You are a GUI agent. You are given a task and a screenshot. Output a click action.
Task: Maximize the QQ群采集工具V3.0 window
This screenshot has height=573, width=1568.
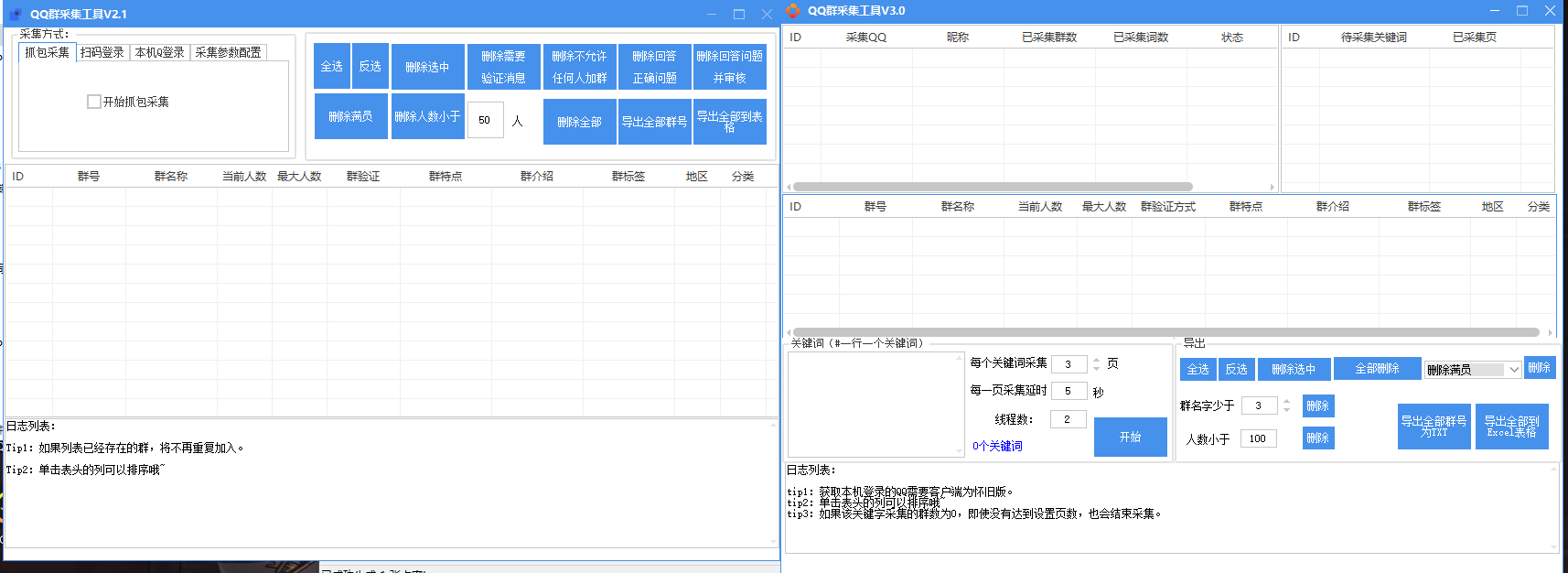(1522, 11)
